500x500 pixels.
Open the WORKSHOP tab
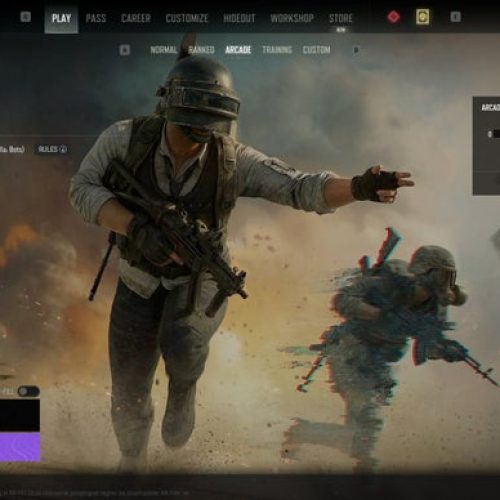pos(292,18)
